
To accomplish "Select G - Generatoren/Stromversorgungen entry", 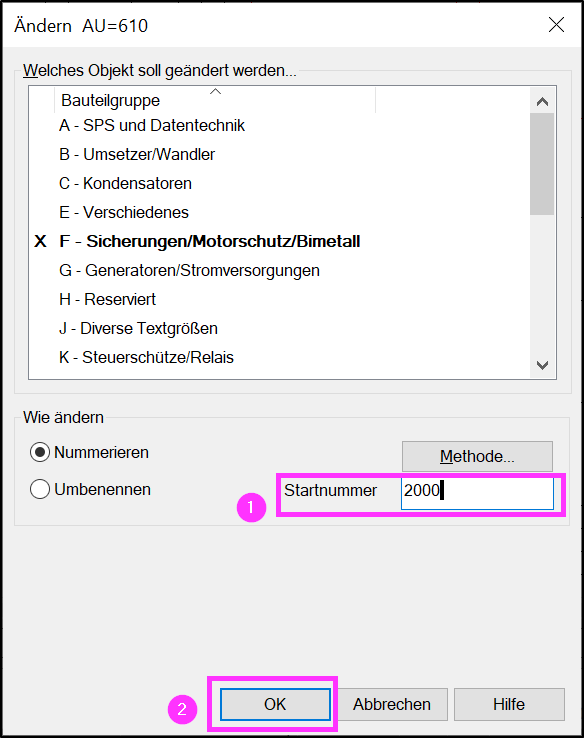I will [189, 271].
